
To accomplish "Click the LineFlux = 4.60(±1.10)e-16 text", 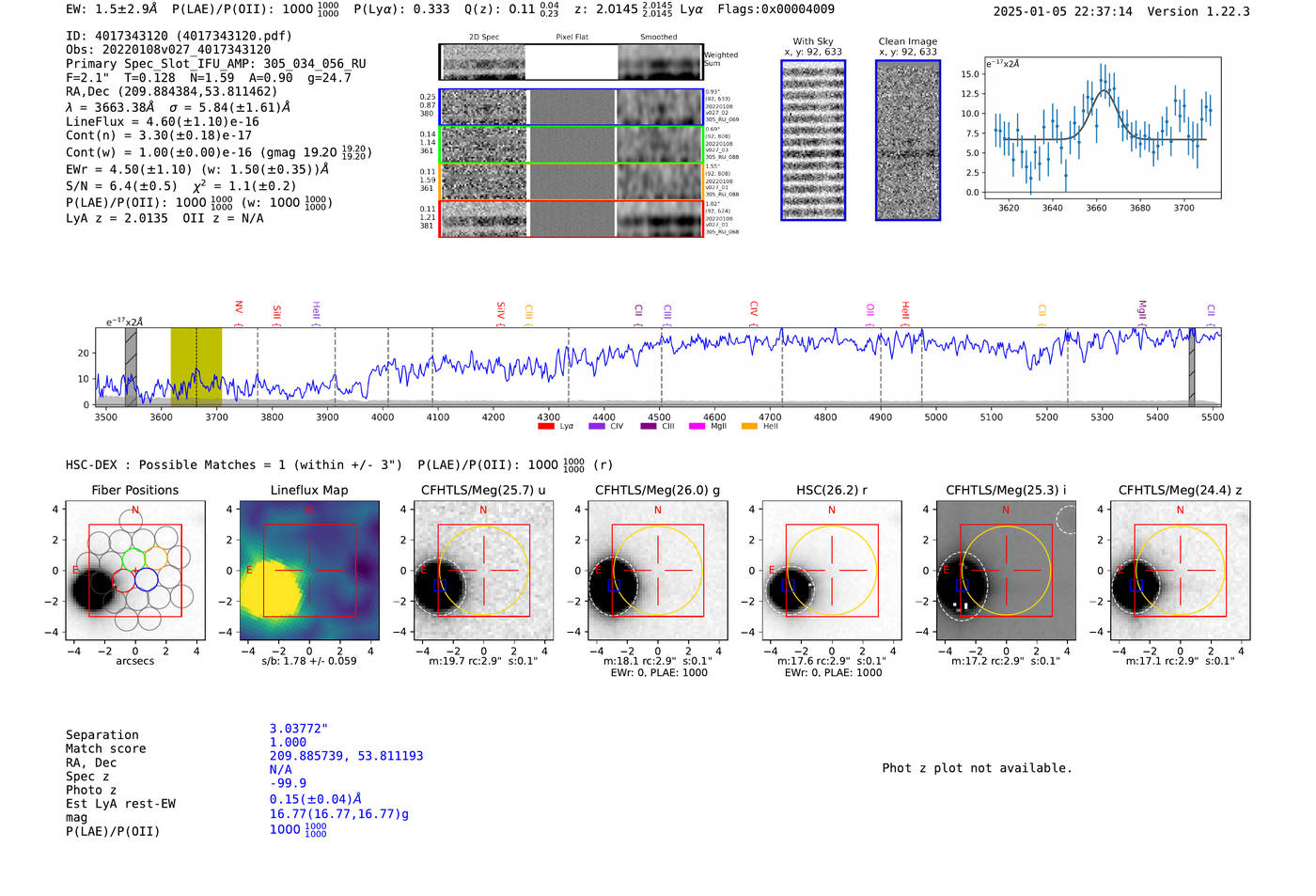I will click(x=163, y=121).
